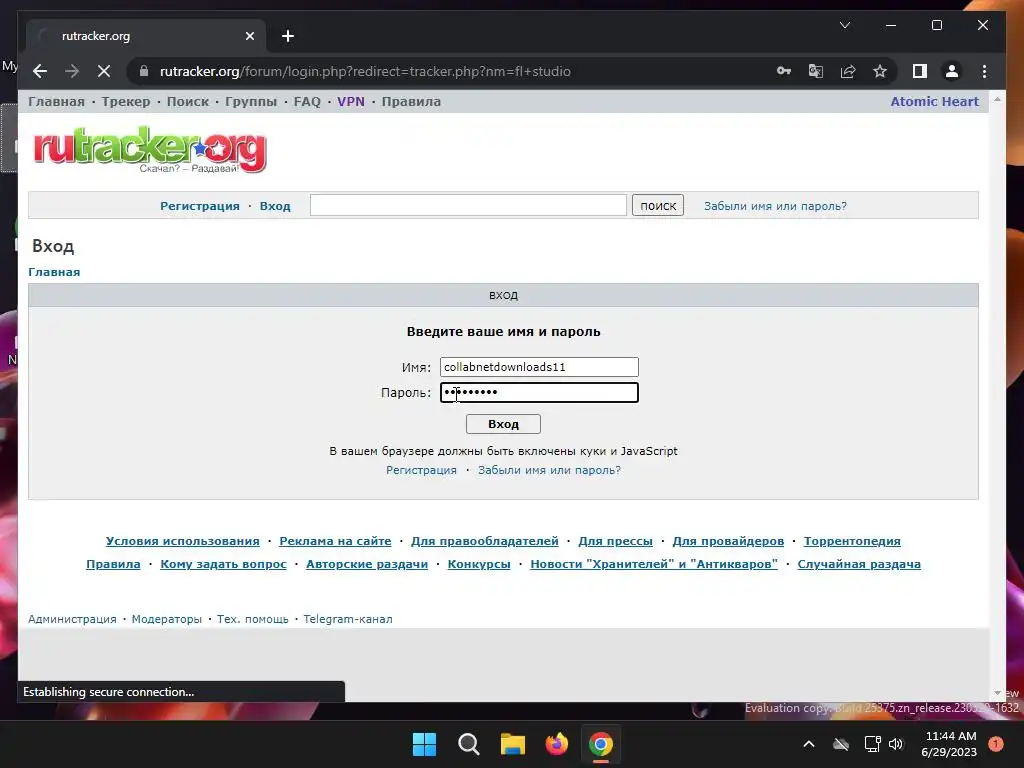Viewport: 1024px width, 768px height.
Task: Open the Windows Start menu
Action: pyautogui.click(x=424, y=744)
